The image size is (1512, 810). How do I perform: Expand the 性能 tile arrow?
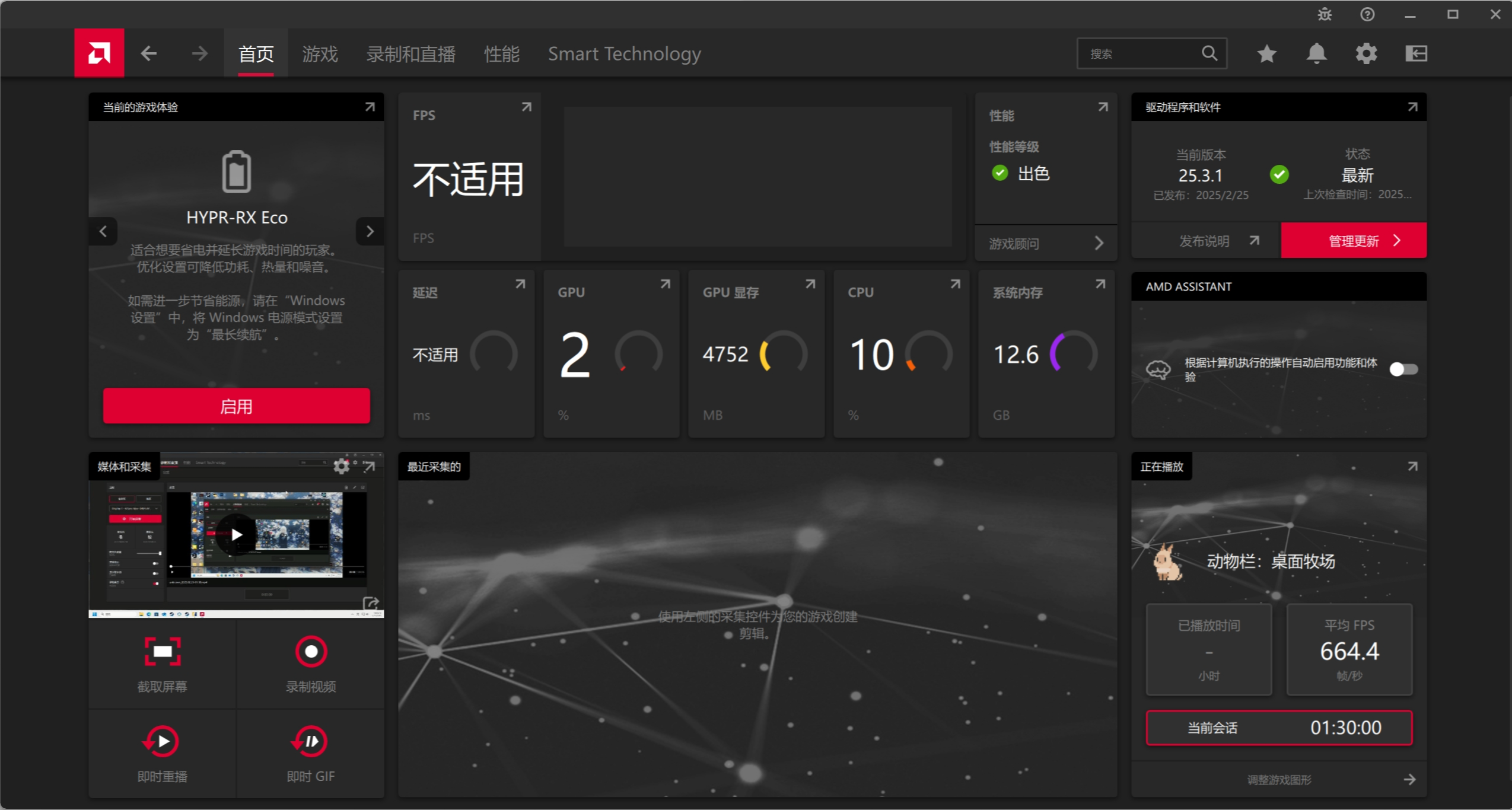click(x=1103, y=107)
